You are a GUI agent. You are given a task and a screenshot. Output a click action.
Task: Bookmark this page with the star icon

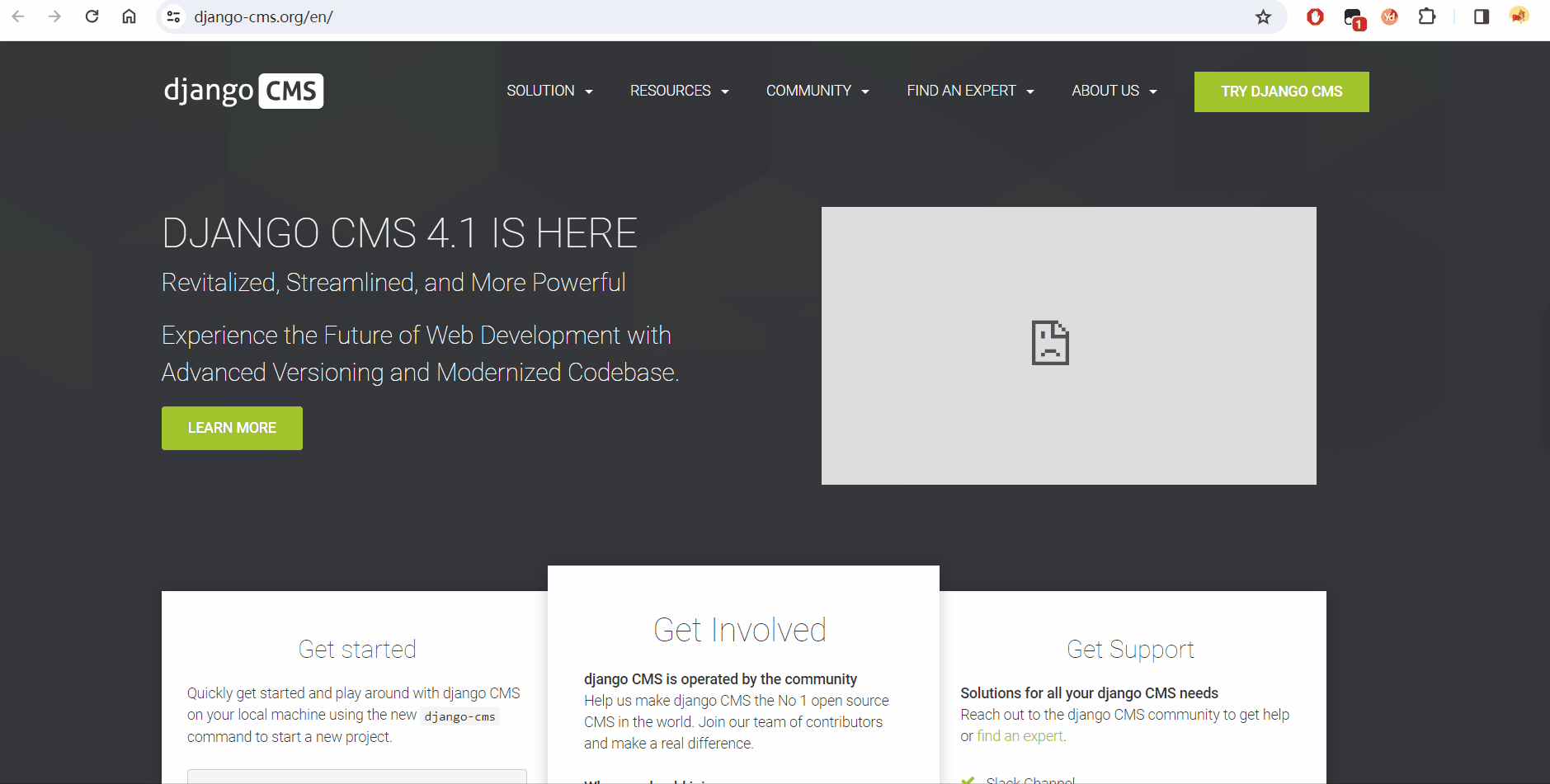point(1263,16)
